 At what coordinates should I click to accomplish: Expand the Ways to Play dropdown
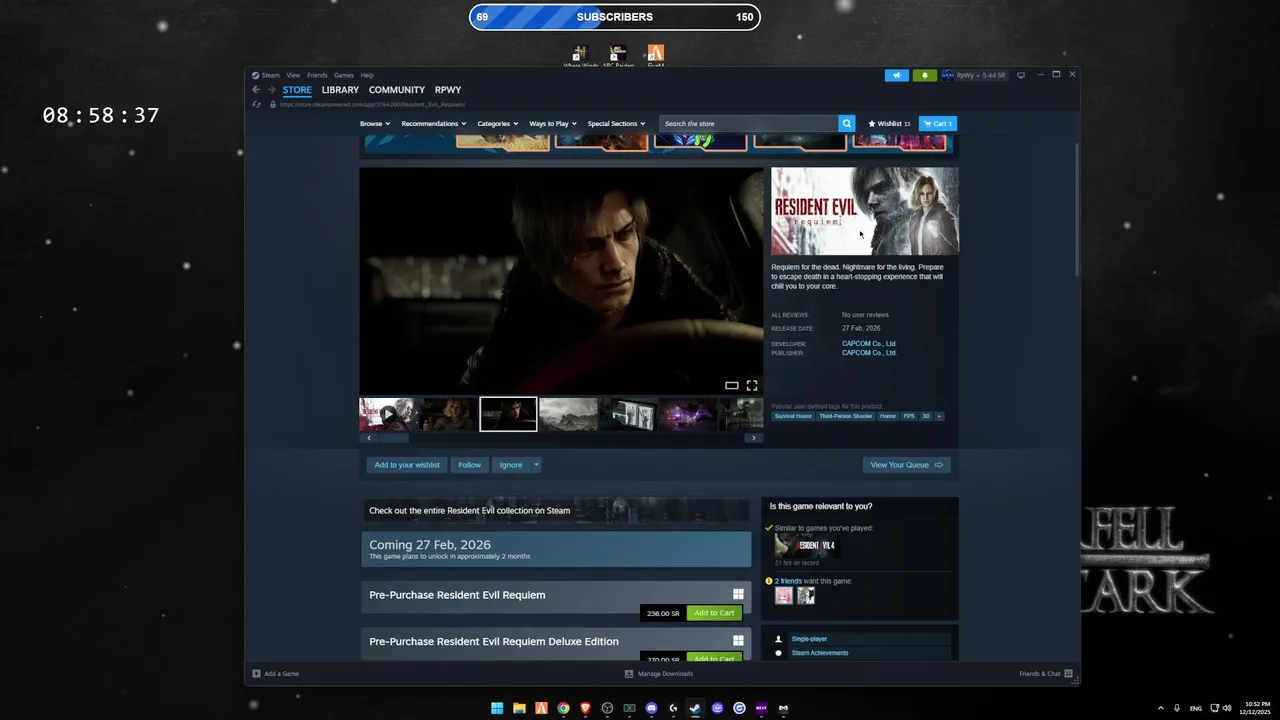click(552, 124)
